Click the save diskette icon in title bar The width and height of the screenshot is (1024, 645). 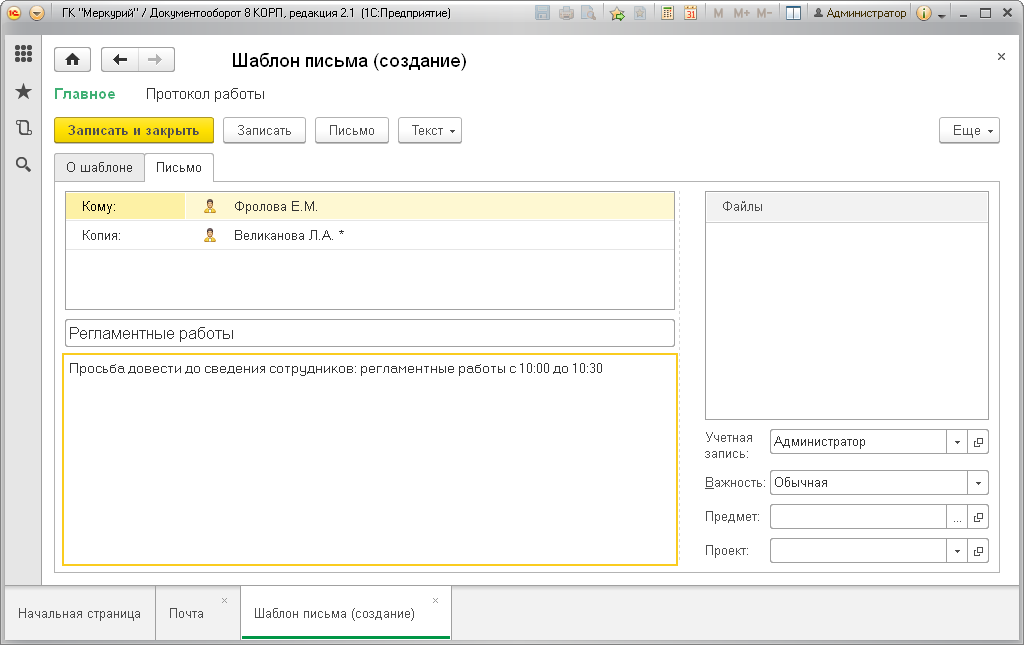542,13
